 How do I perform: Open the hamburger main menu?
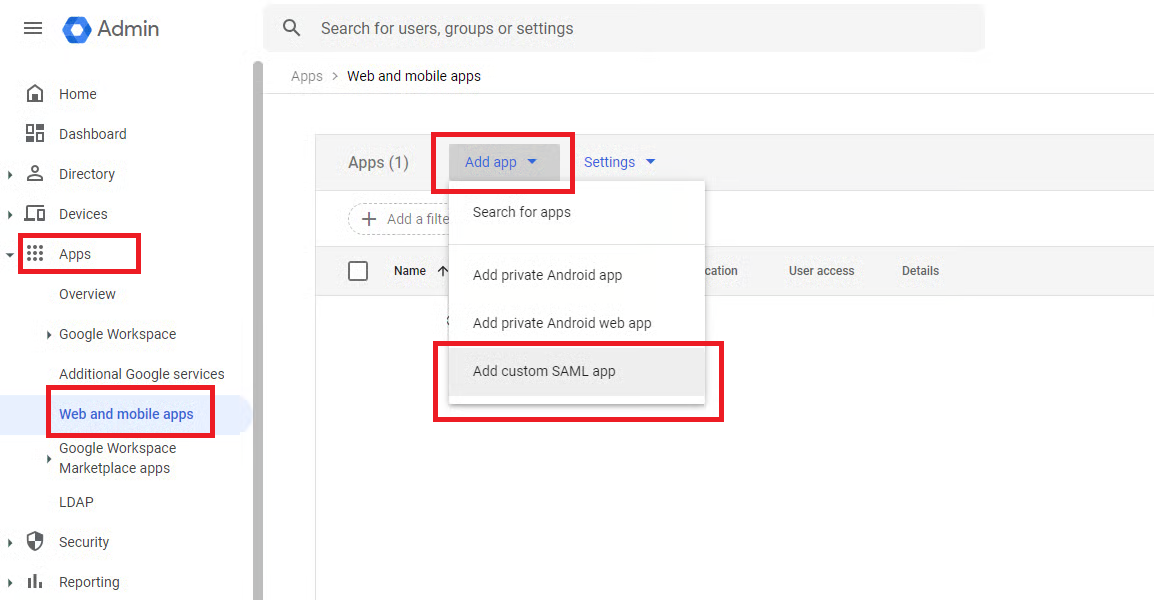(x=33, y=28)
